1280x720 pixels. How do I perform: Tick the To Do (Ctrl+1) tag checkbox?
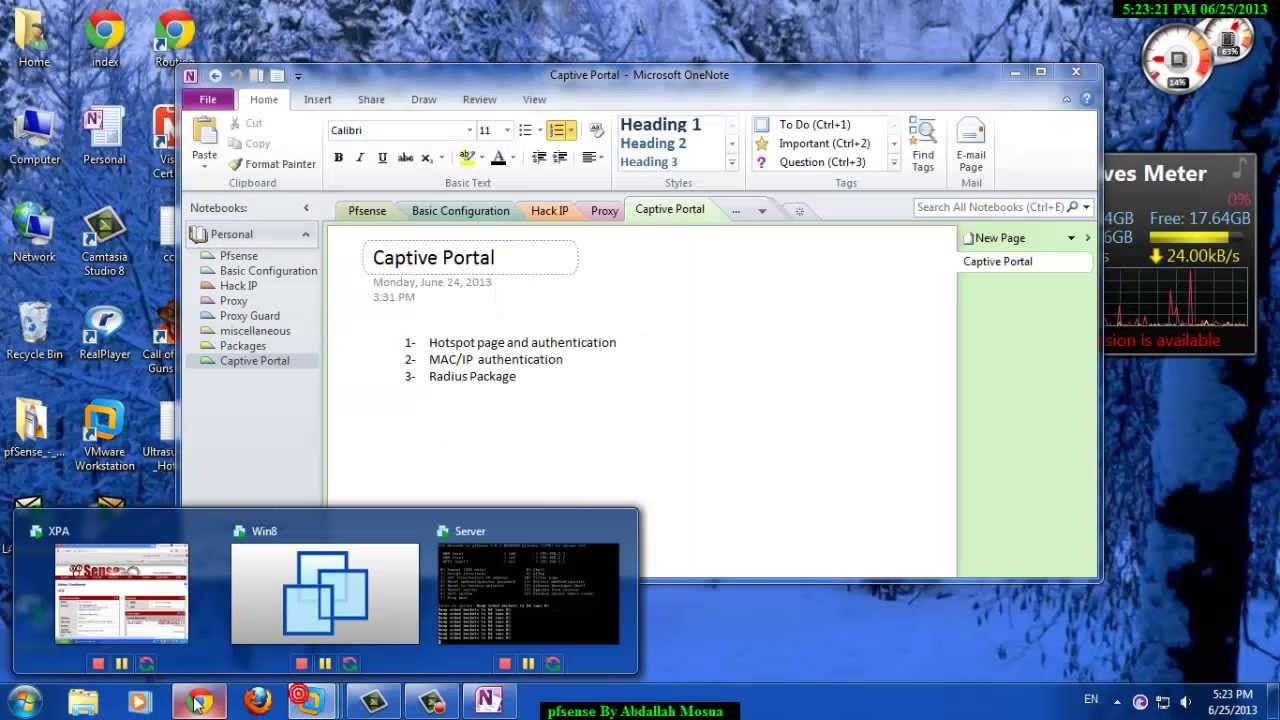[762, 124]
